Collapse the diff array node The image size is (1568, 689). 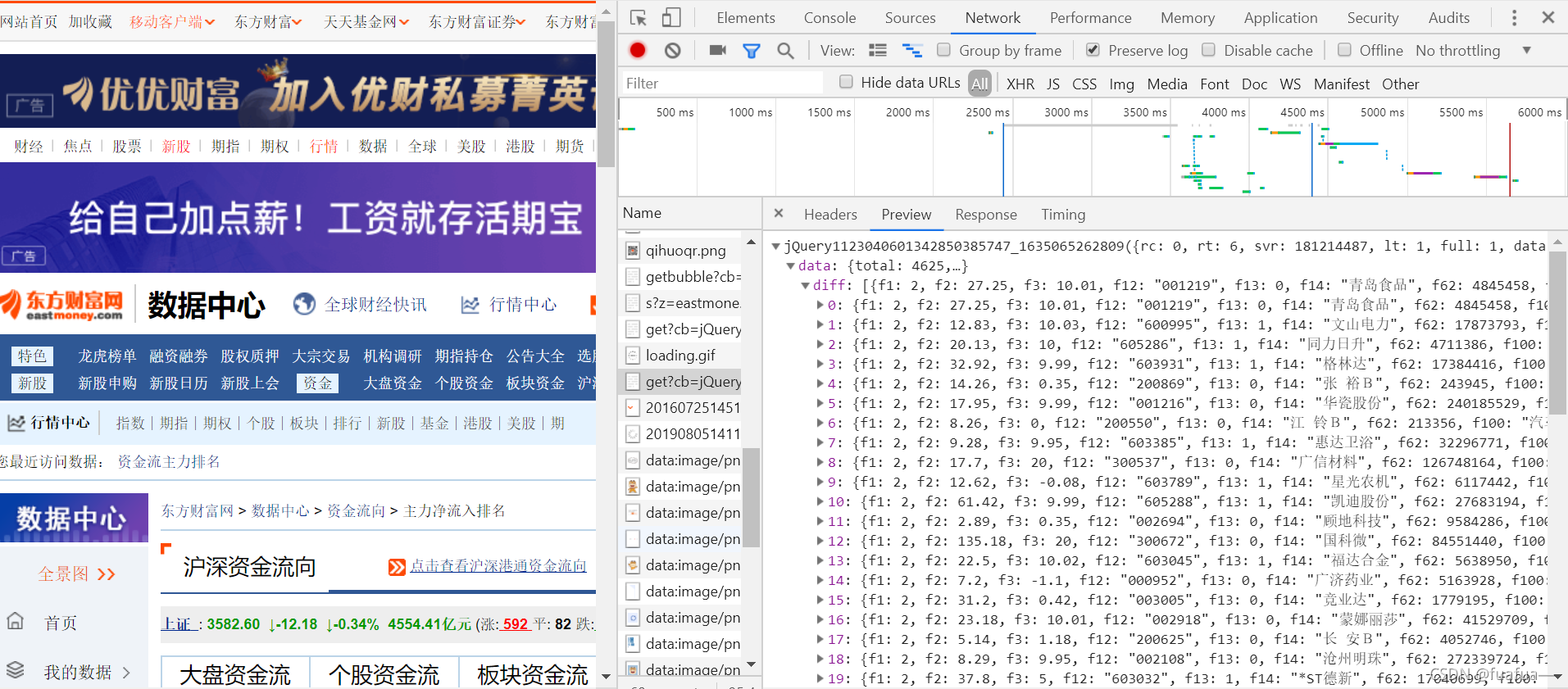(x=805, y=285)
